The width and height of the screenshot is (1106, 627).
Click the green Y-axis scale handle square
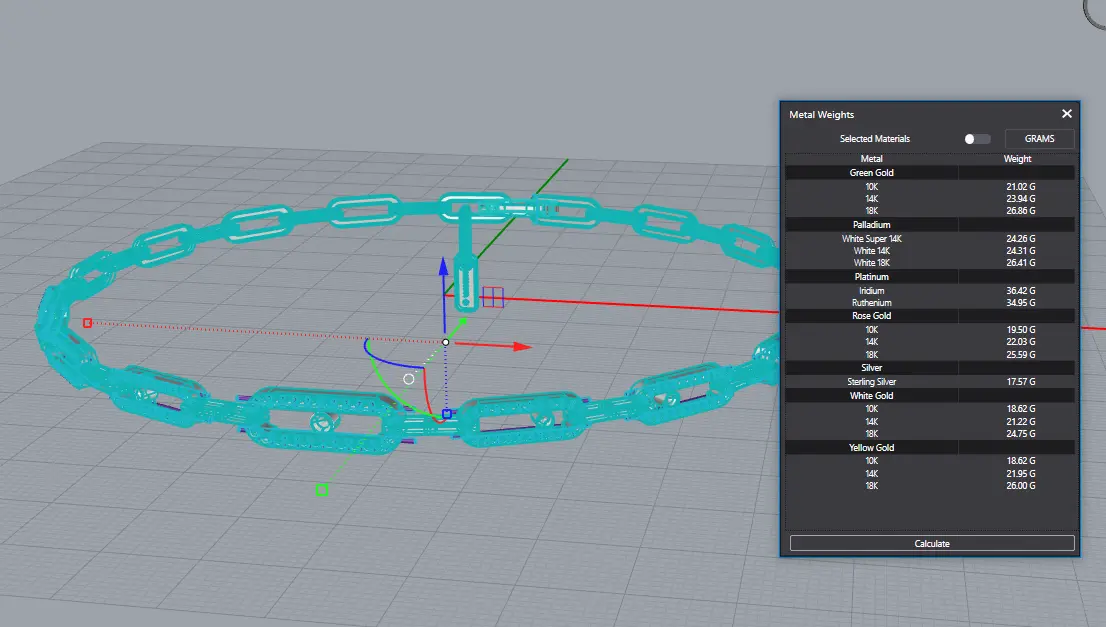click(x=322, y=489)
